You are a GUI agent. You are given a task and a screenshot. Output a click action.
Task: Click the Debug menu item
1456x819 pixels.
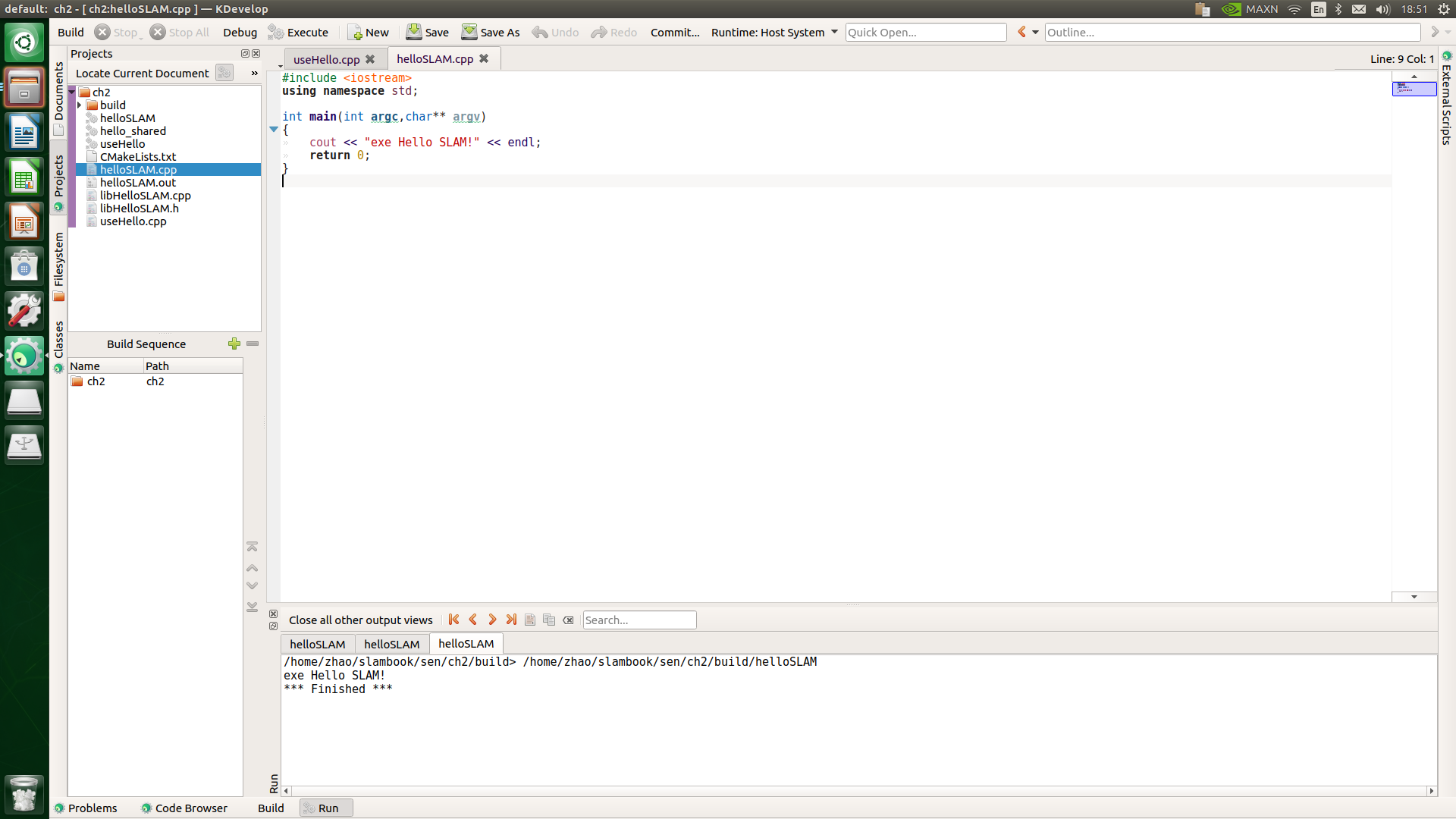(240, 32)
